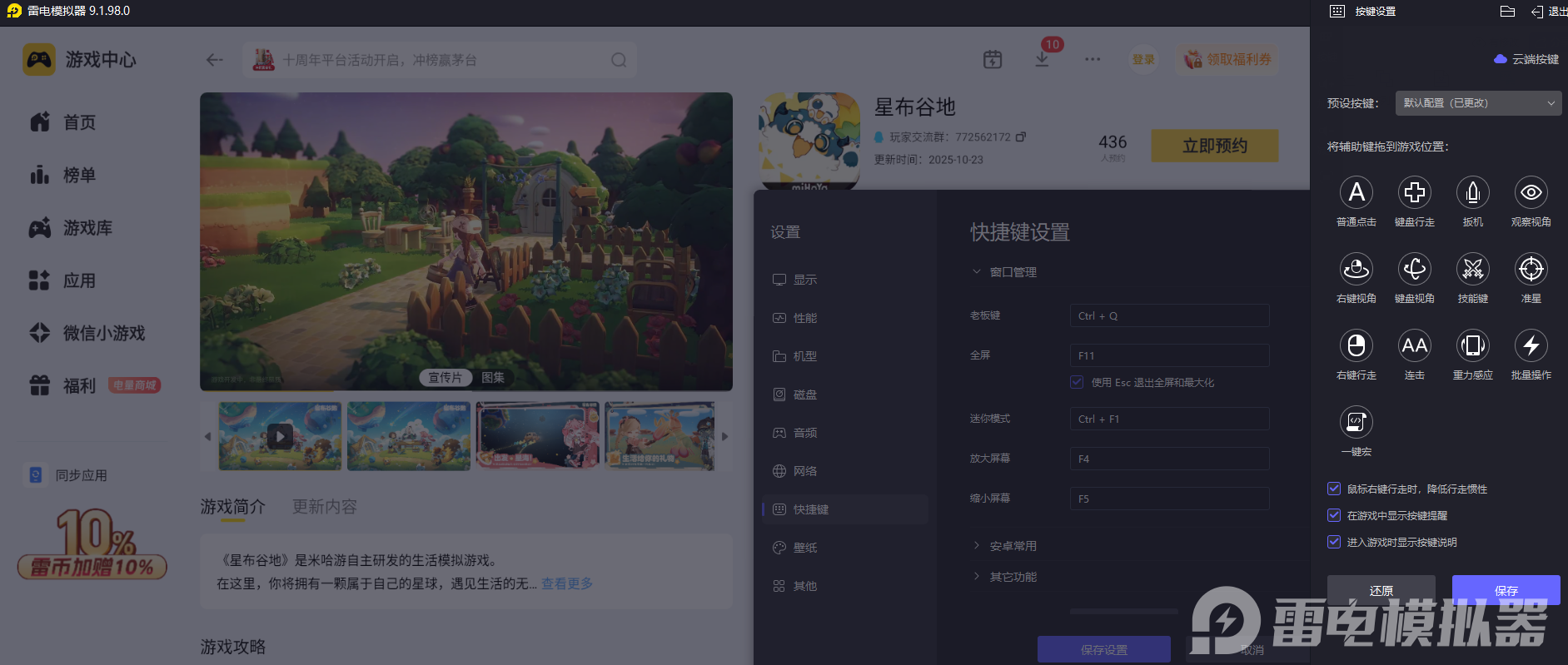1568x665 pixels.
Task: Open 网络 settings category
Action: (x=845, y=471)
